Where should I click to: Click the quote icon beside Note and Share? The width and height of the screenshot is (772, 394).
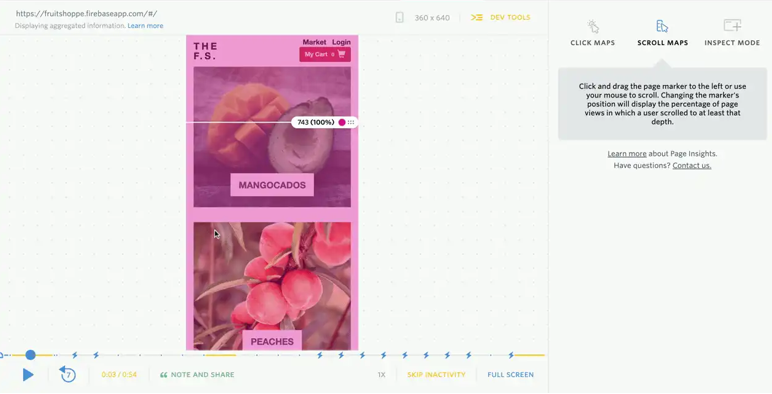tap(163, 375)
